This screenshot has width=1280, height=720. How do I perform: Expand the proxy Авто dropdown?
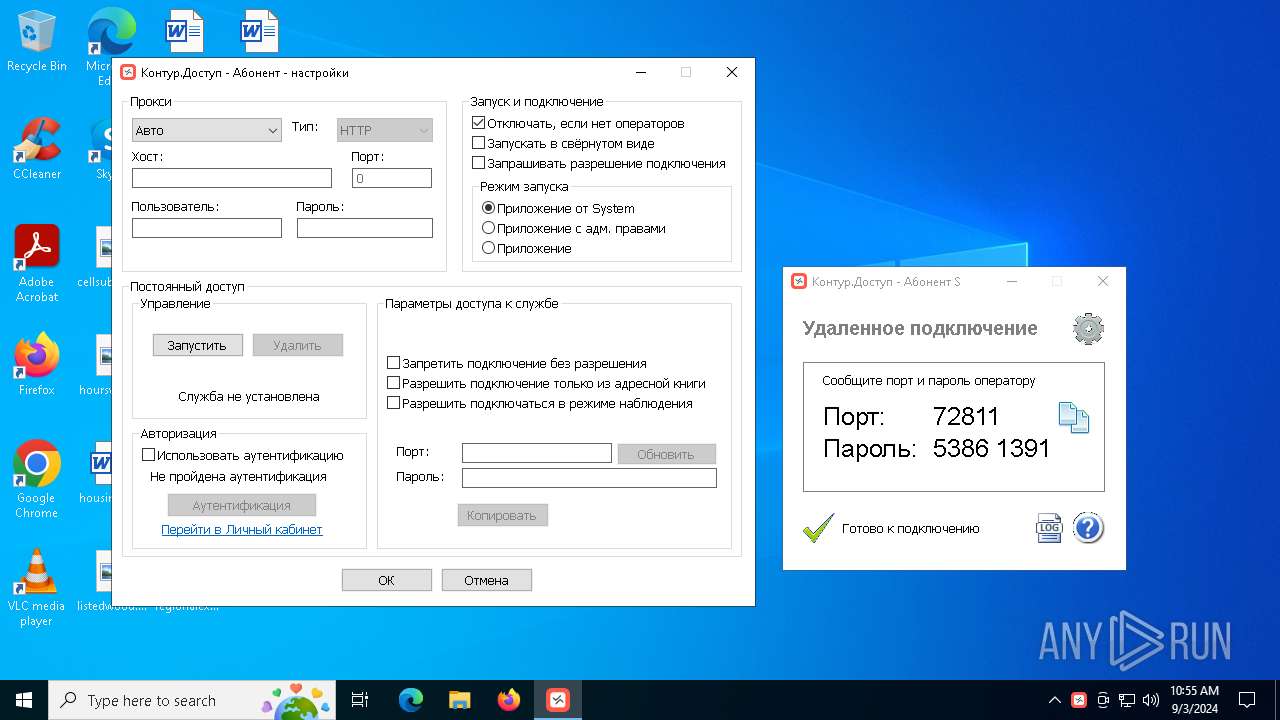(207, 130)
